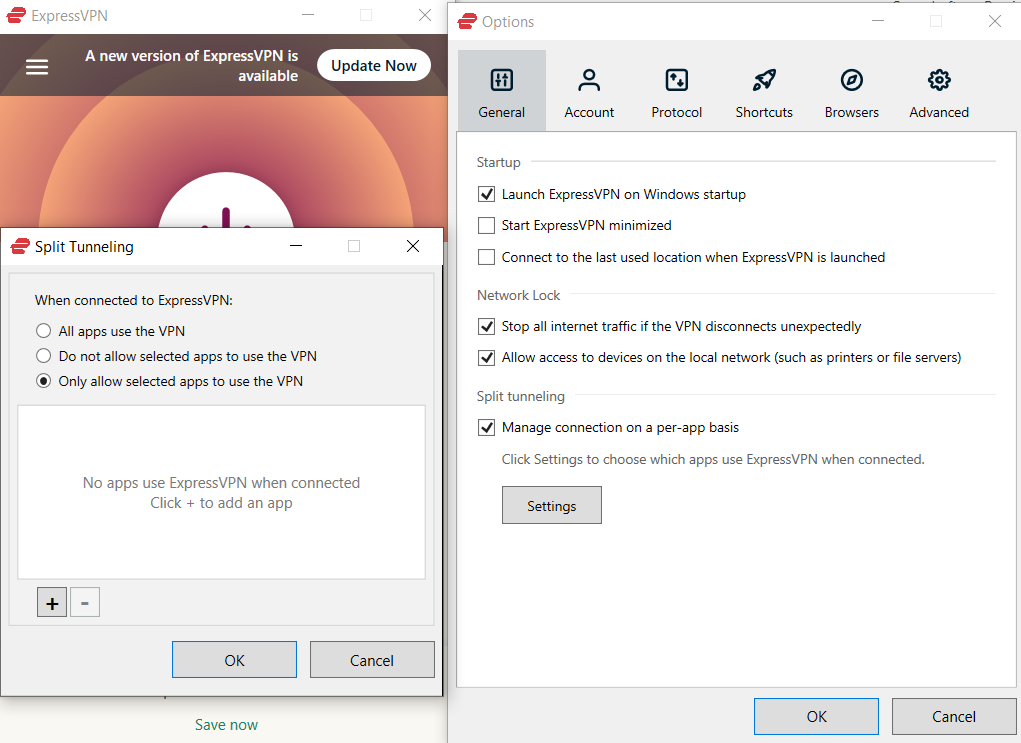Toggle Stop all internet traffic checkbox
This screenshot has width=1021, height=743.
[x=486, y=326]
